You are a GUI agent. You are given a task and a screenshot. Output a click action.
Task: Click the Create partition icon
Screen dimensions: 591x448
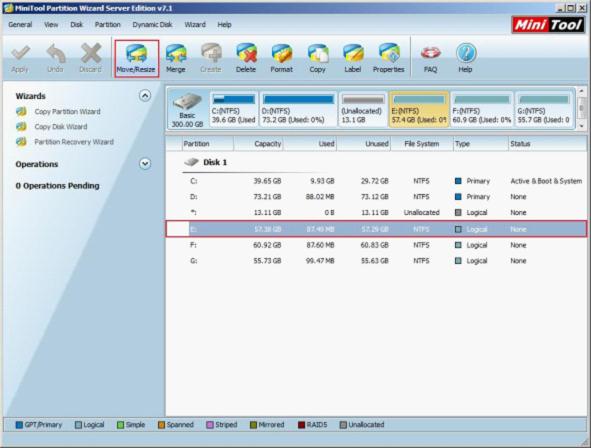pos(211,53)
